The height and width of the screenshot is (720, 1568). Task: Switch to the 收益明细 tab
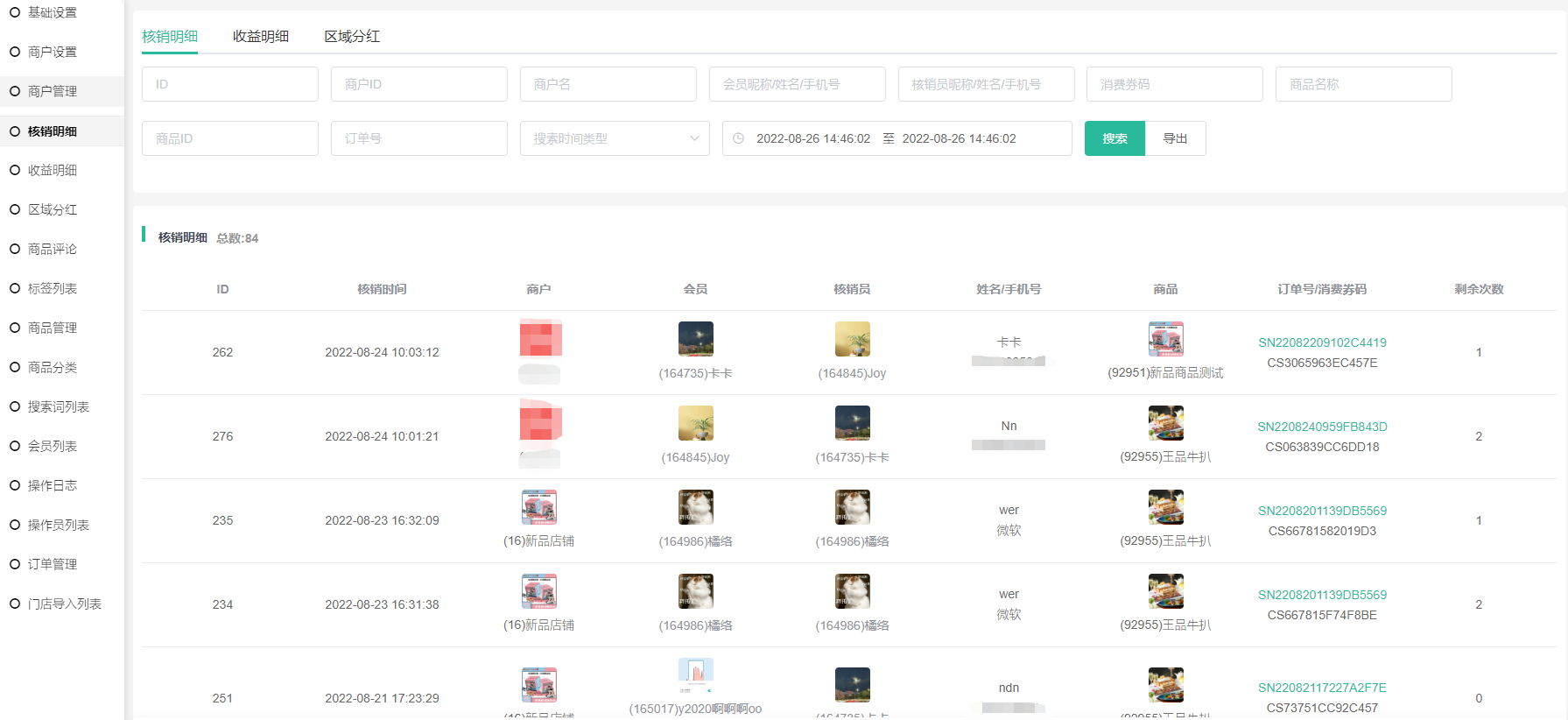coord(260,36)
